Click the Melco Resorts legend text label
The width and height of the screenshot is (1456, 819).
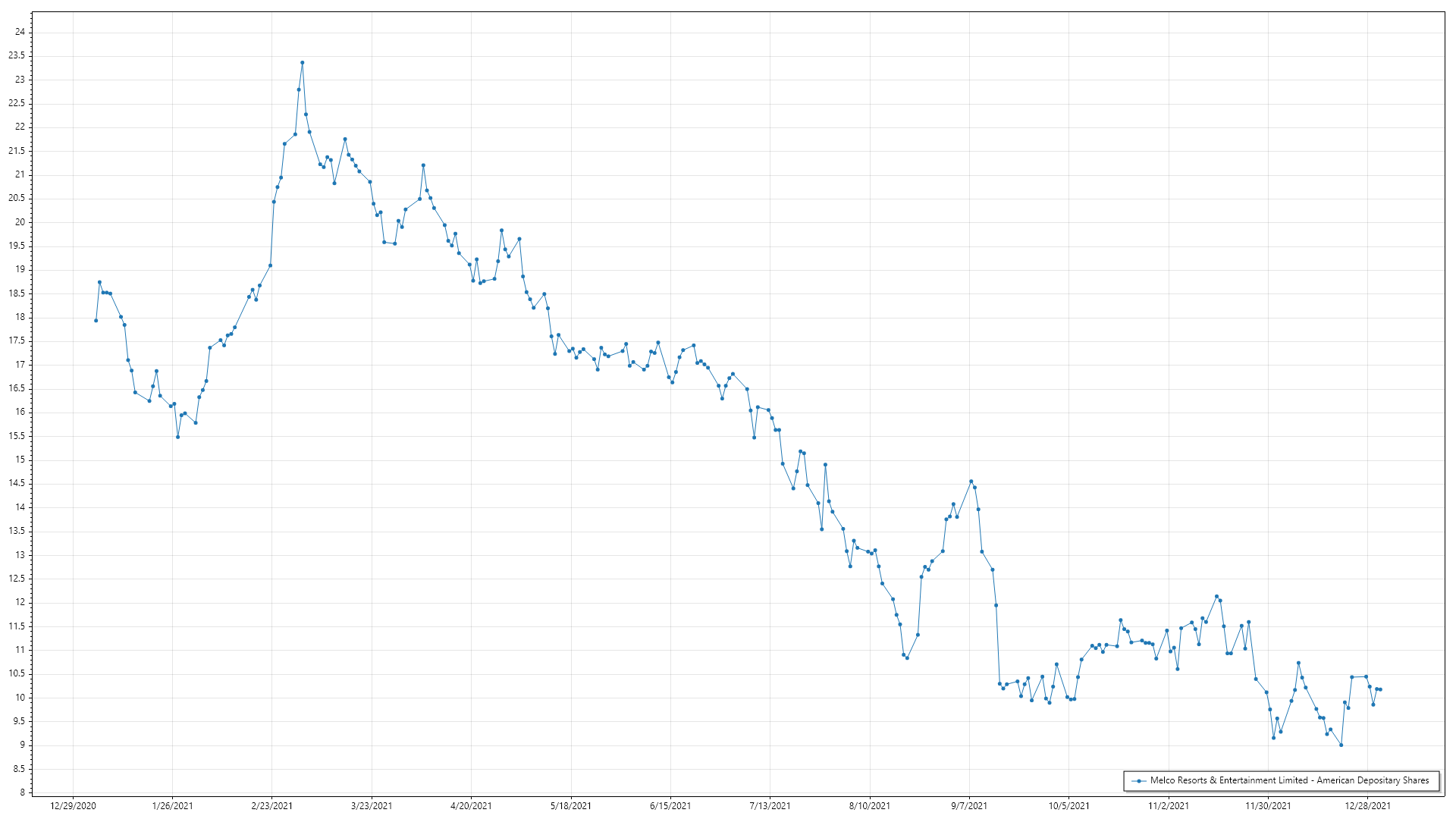(x=1289, y=780)
